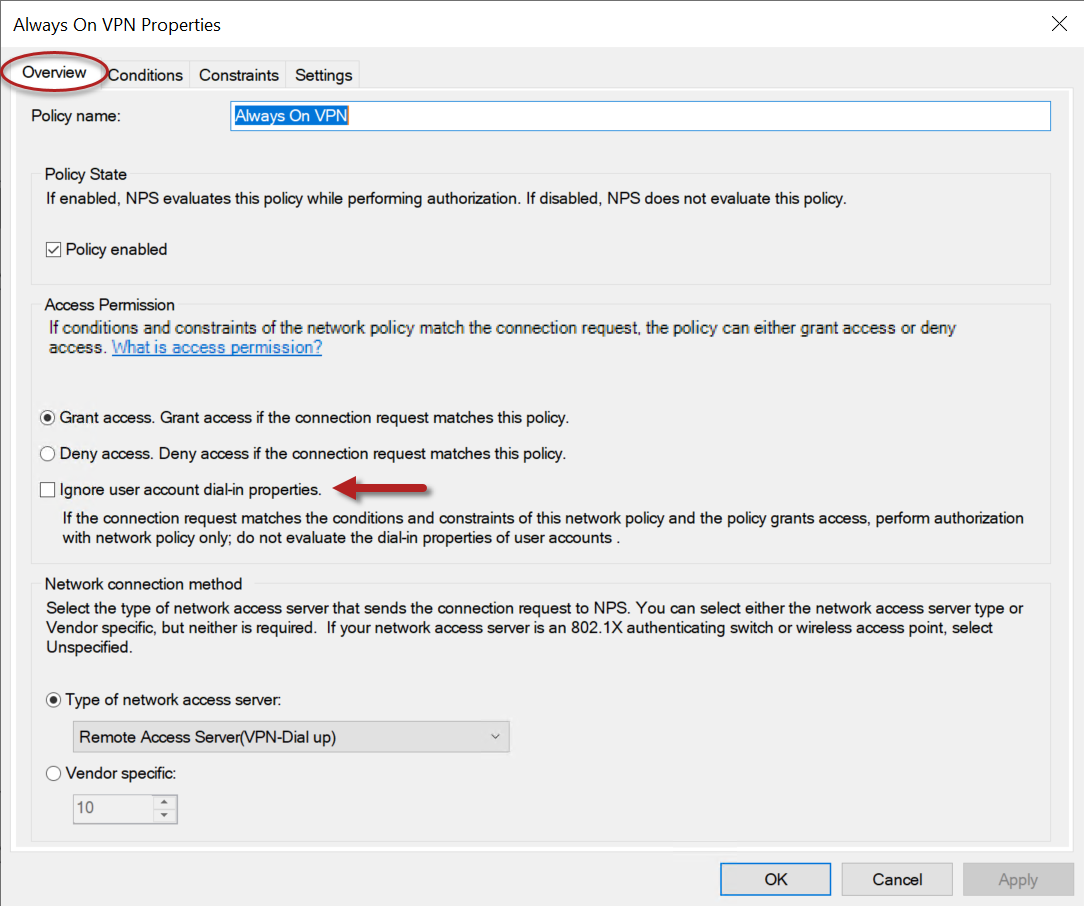Increase vendor specific value with up arrow
1084x906 pixels.
point(165,802)
